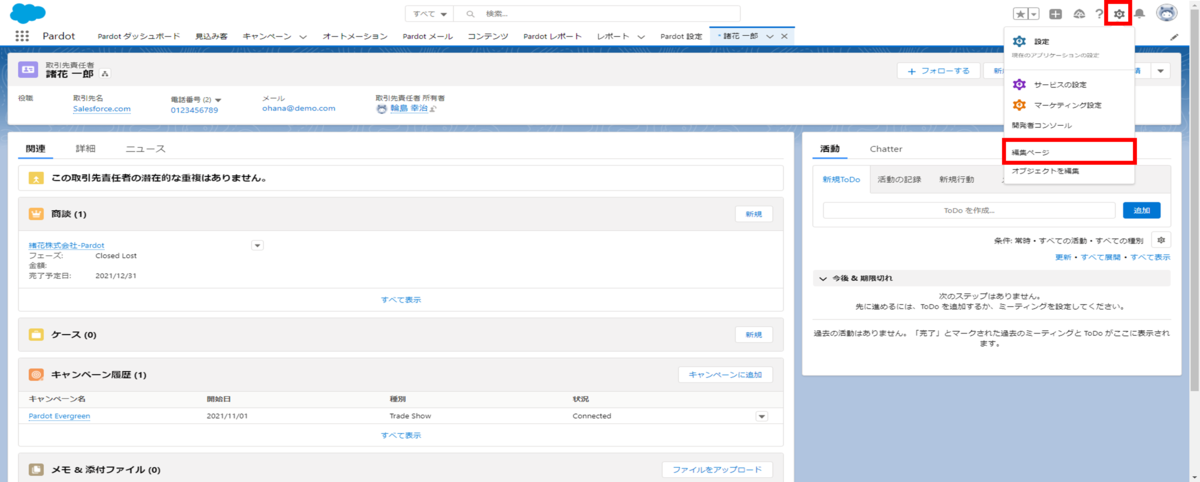Open the Pardot Evergreen row action dropdown
Screen dimensions: 1200x482
click(x=760, y=416)
